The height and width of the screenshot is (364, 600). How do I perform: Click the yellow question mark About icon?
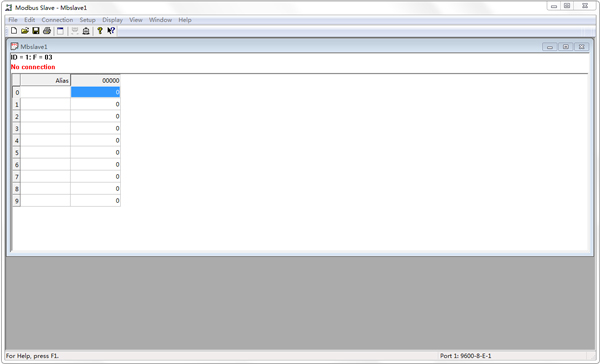[x=100, y=31]
